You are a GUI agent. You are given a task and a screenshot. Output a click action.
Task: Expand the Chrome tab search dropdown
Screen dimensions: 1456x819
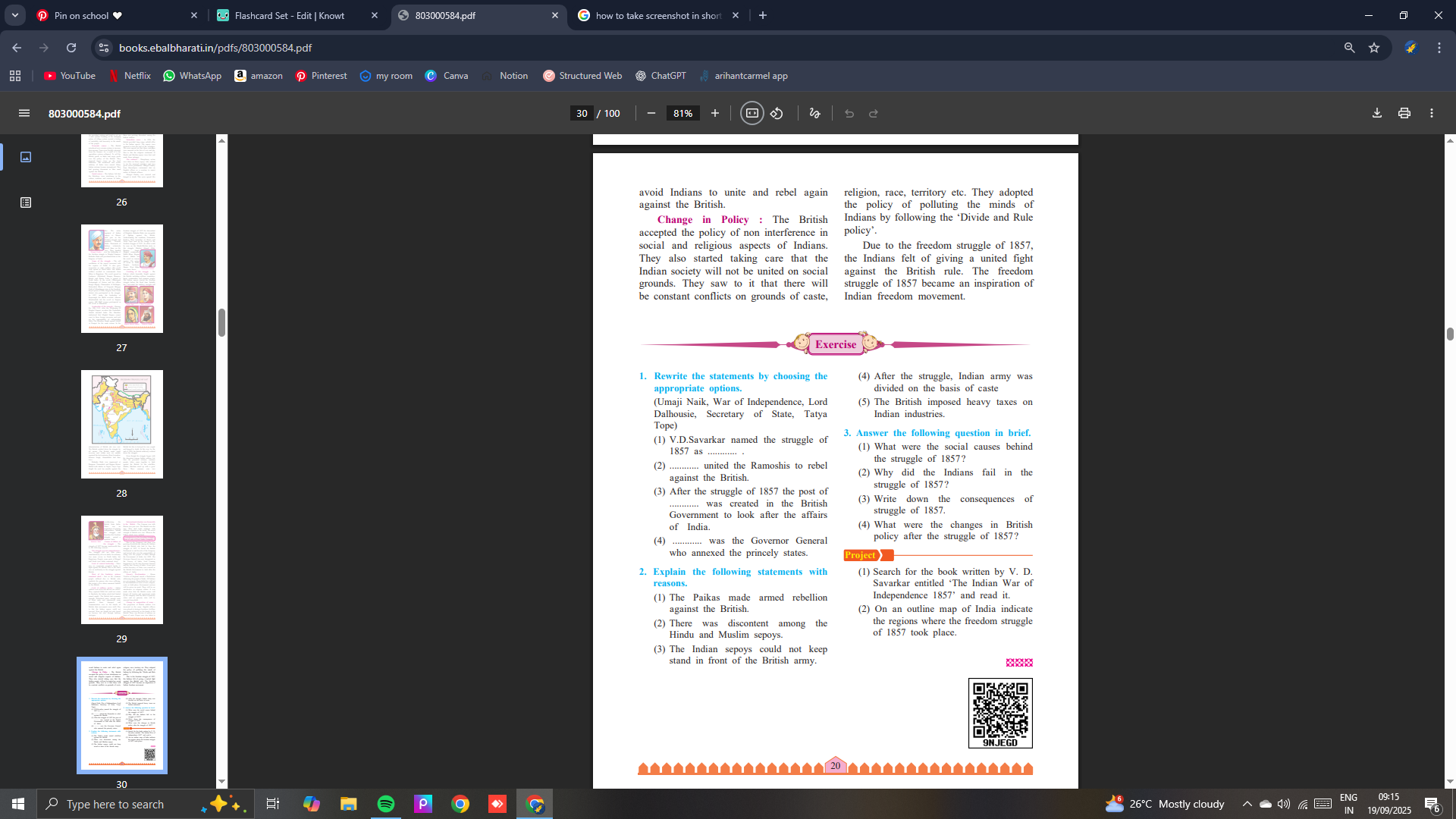[14, 15]
